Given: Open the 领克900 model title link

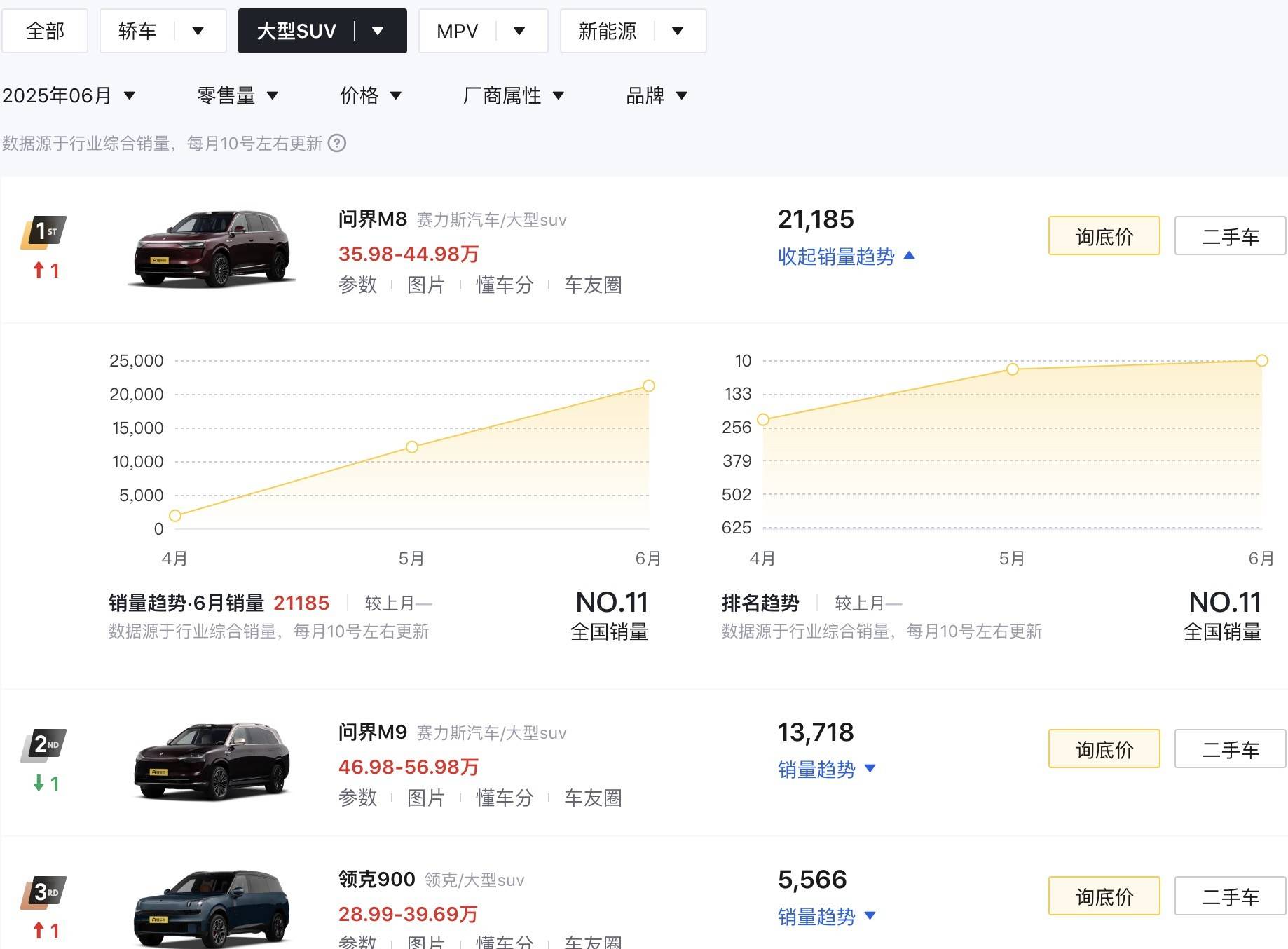Looking at the screenshot, I should point(376,880).
